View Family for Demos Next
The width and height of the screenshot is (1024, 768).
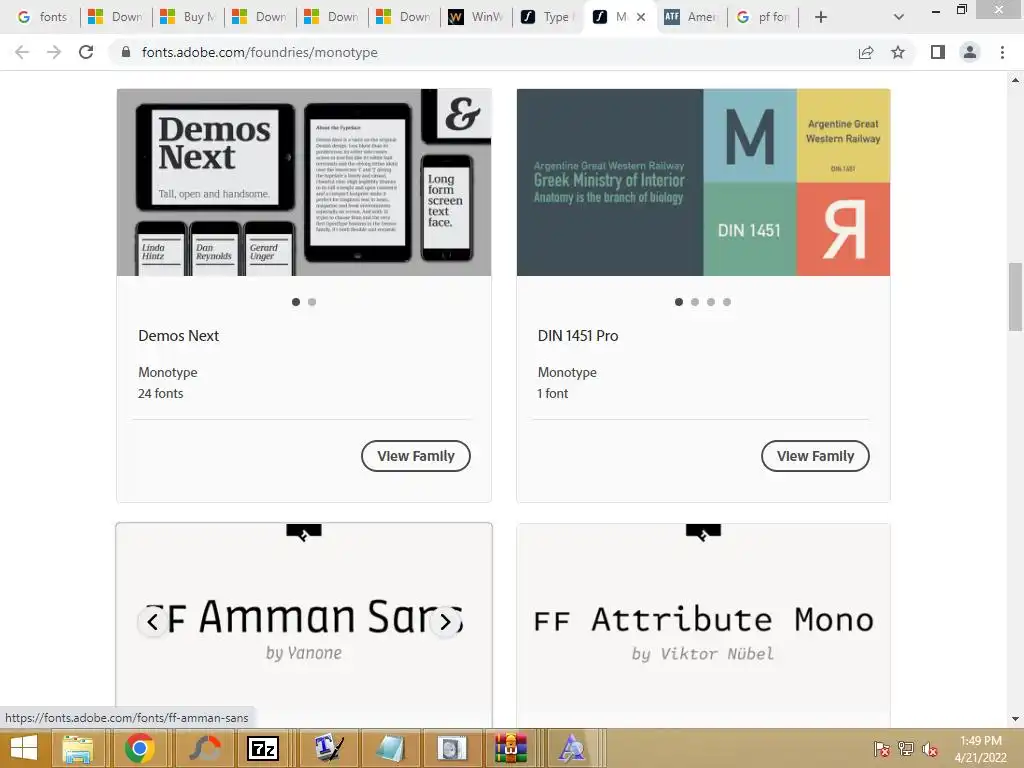(415, 456)
